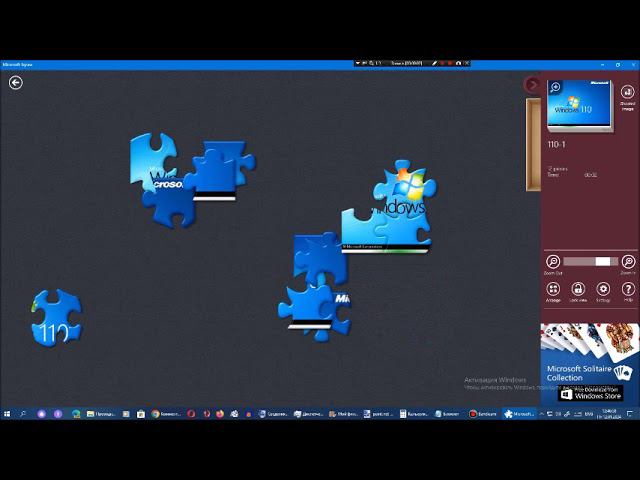This screenshot has height=480, width=640.
Task: Click the Zoom In magnifier icon
Action: point(628,262)
